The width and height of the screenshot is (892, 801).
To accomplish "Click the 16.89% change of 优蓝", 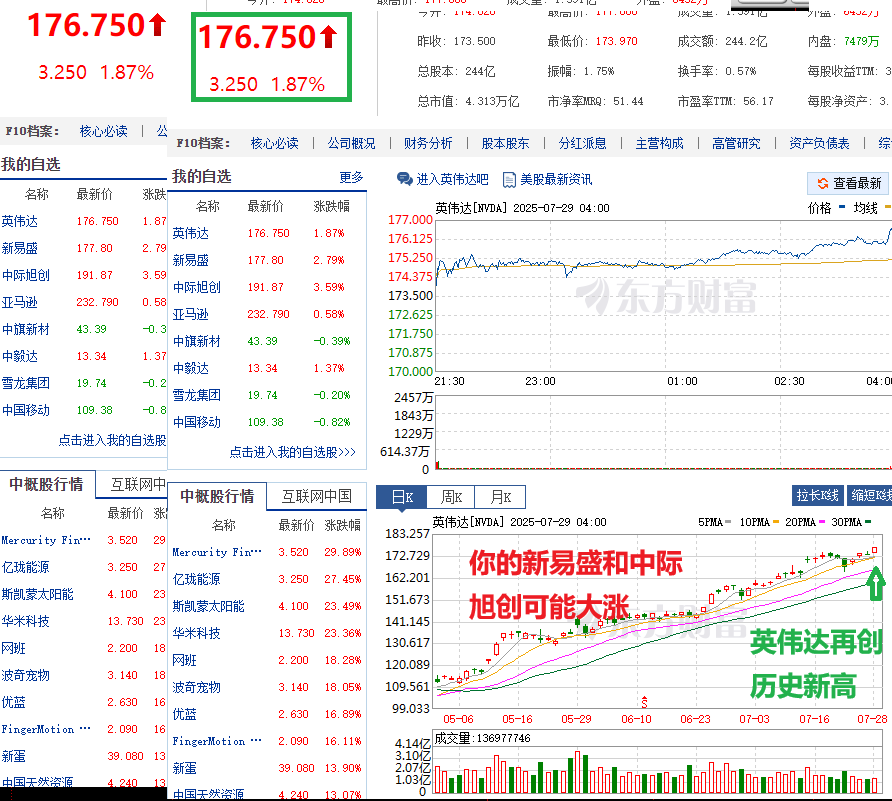I will 342,715.
